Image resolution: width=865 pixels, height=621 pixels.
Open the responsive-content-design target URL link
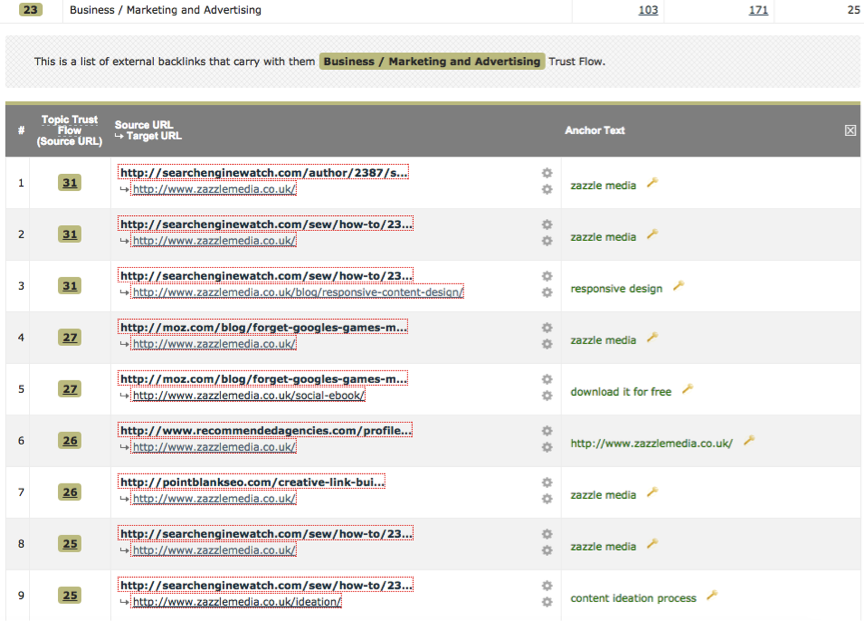tap(298, 292)
